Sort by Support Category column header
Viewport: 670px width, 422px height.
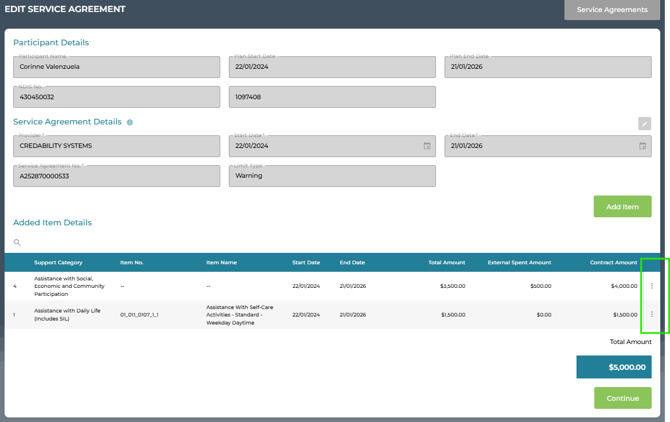(x=58, y=263)
